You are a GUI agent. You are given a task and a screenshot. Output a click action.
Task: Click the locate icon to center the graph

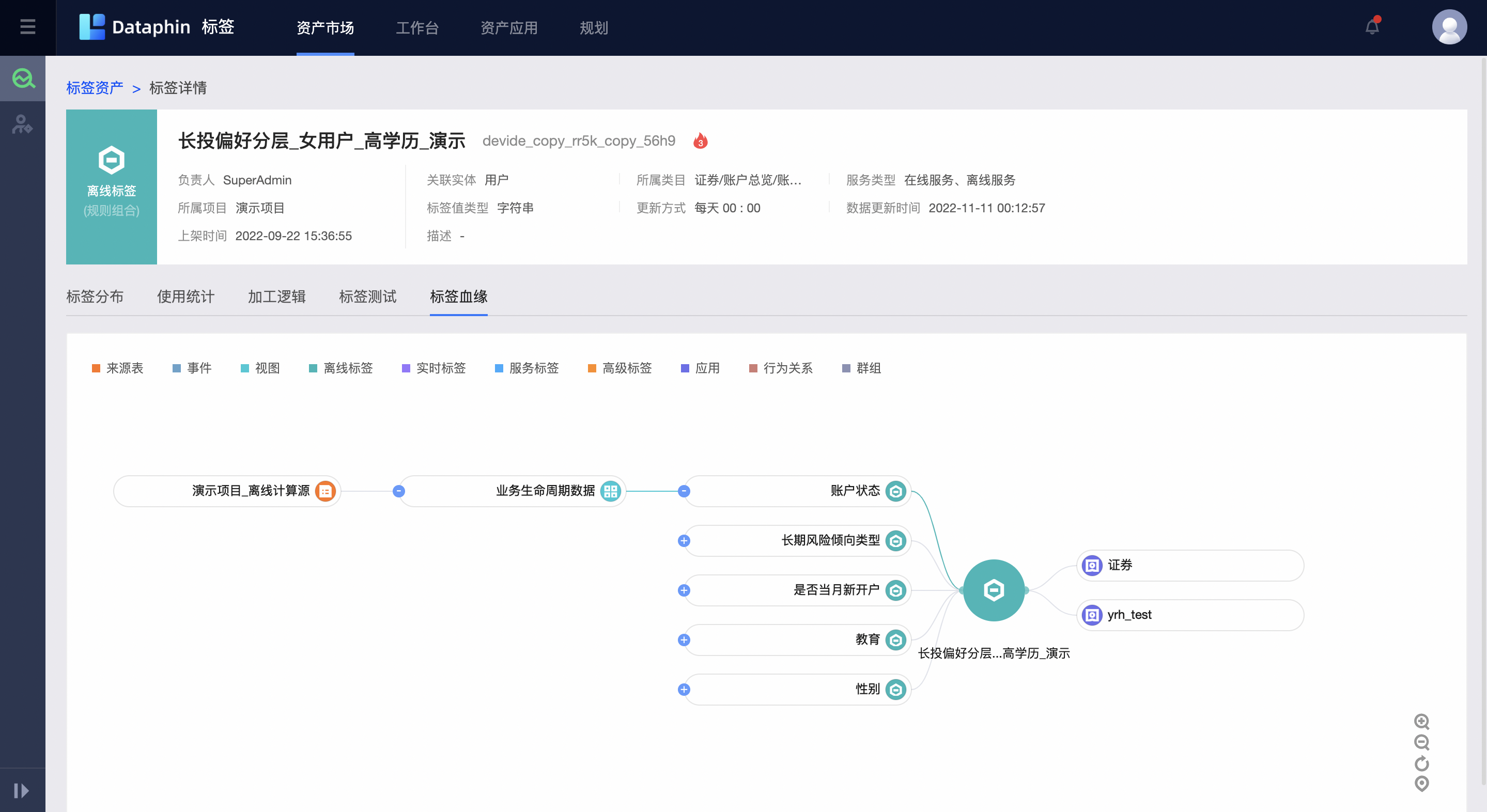click(1421, 784)
